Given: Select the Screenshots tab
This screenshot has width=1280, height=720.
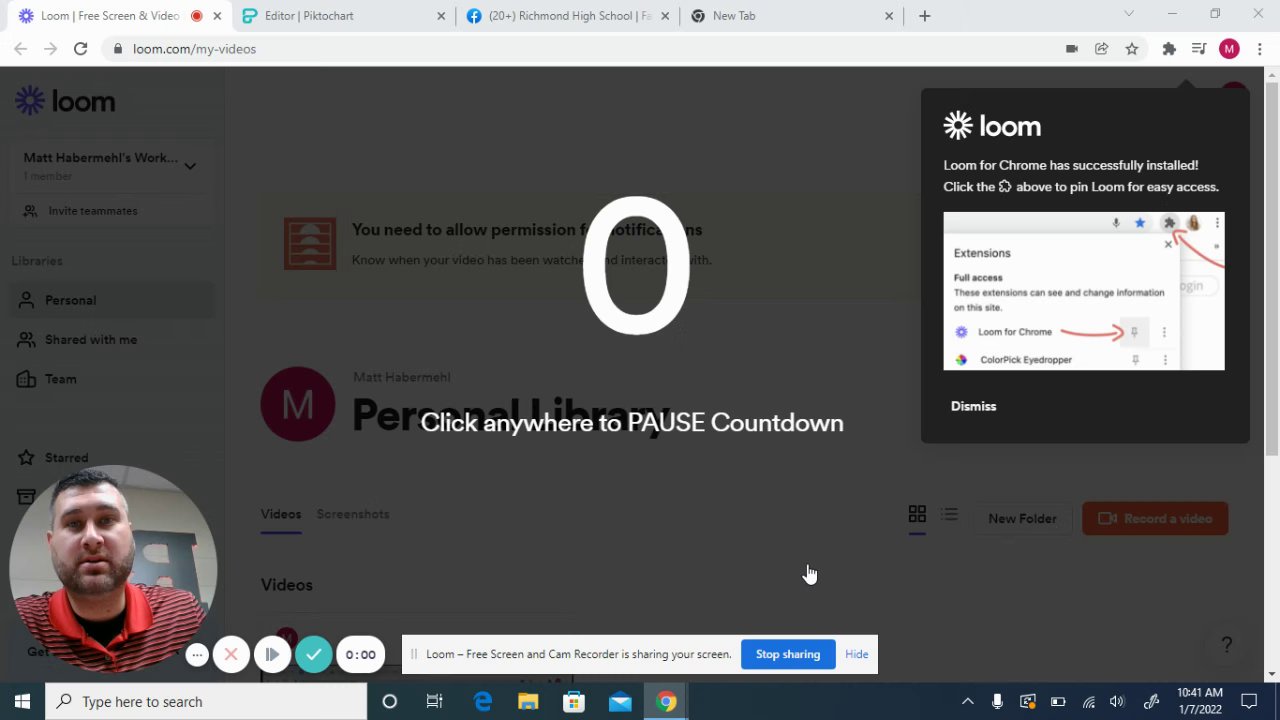Looking at the screenshot, I should [353, 514].
